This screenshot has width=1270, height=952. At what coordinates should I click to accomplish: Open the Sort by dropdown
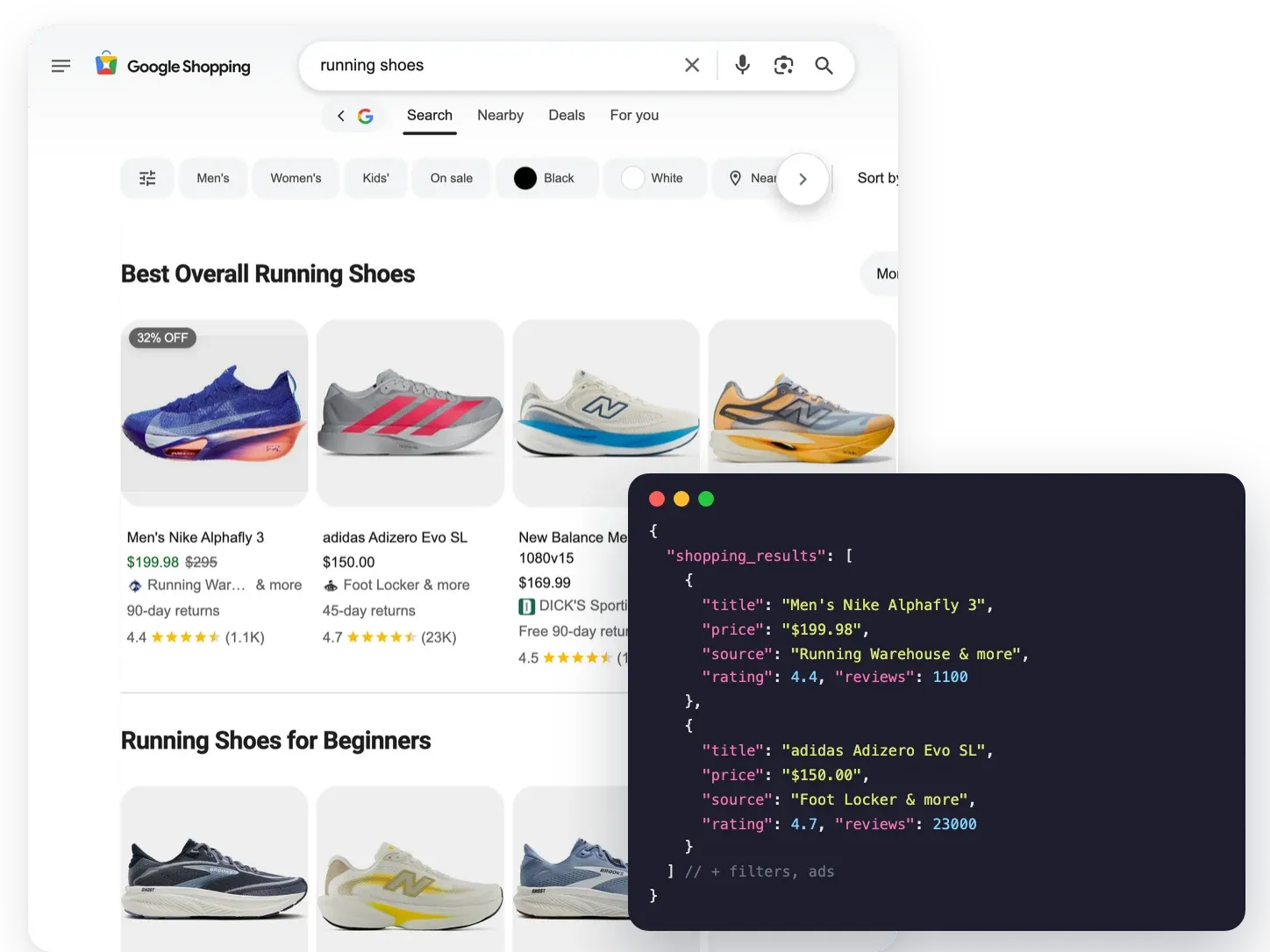(x=877, y=178)
